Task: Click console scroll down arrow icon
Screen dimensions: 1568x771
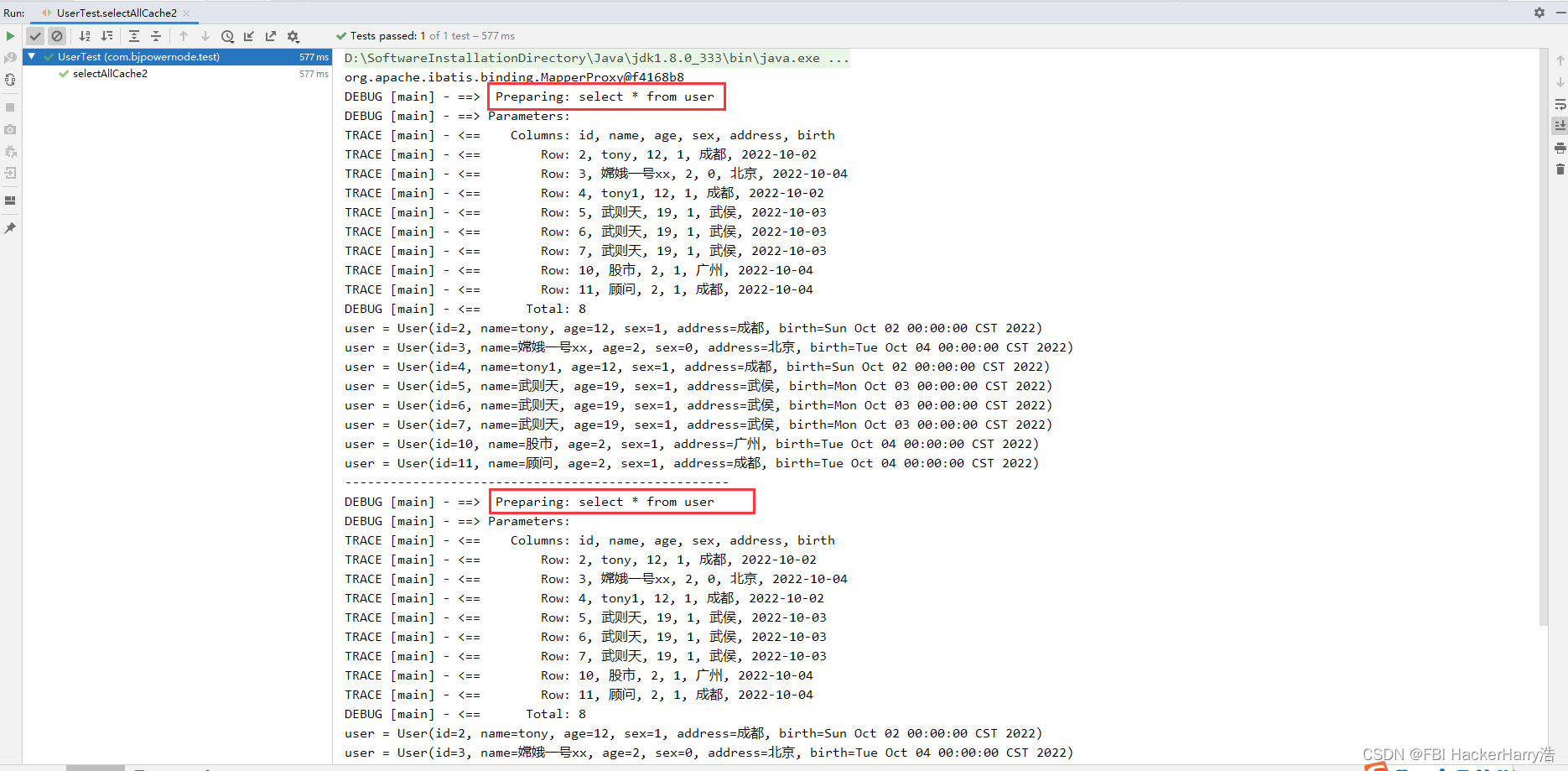Action: point(1560,82)
